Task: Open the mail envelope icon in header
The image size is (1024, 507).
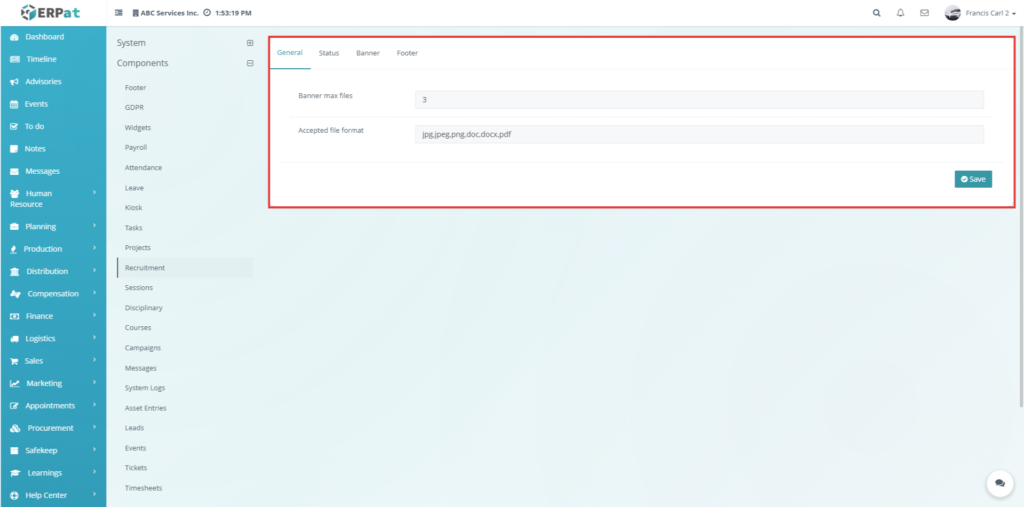Action: 924,13
